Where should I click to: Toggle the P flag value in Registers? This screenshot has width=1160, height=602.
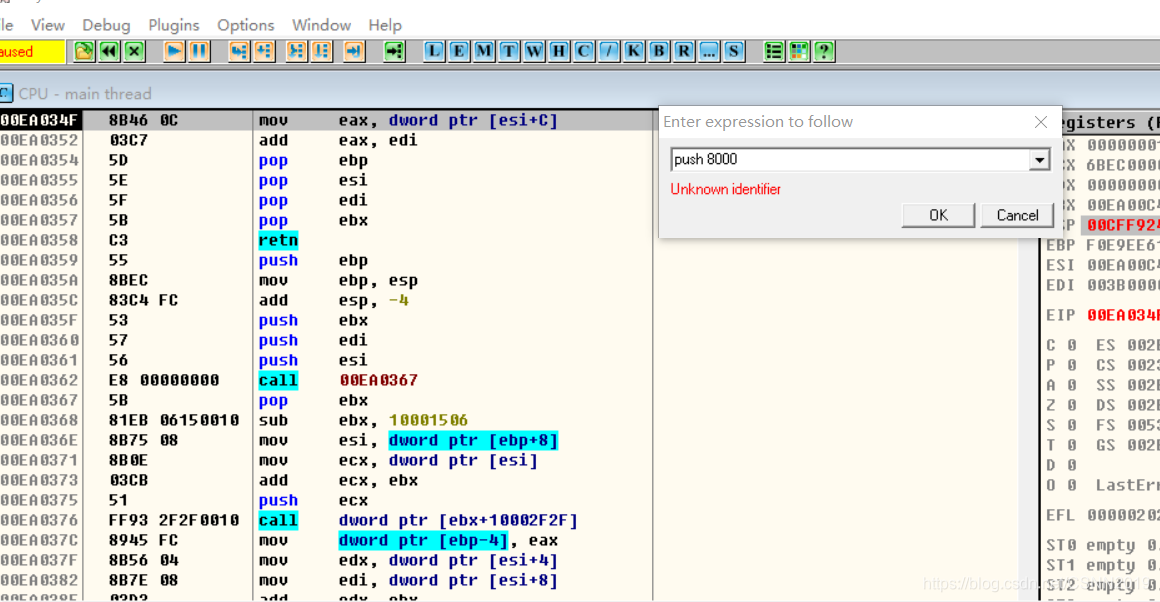click(1071, 365)
